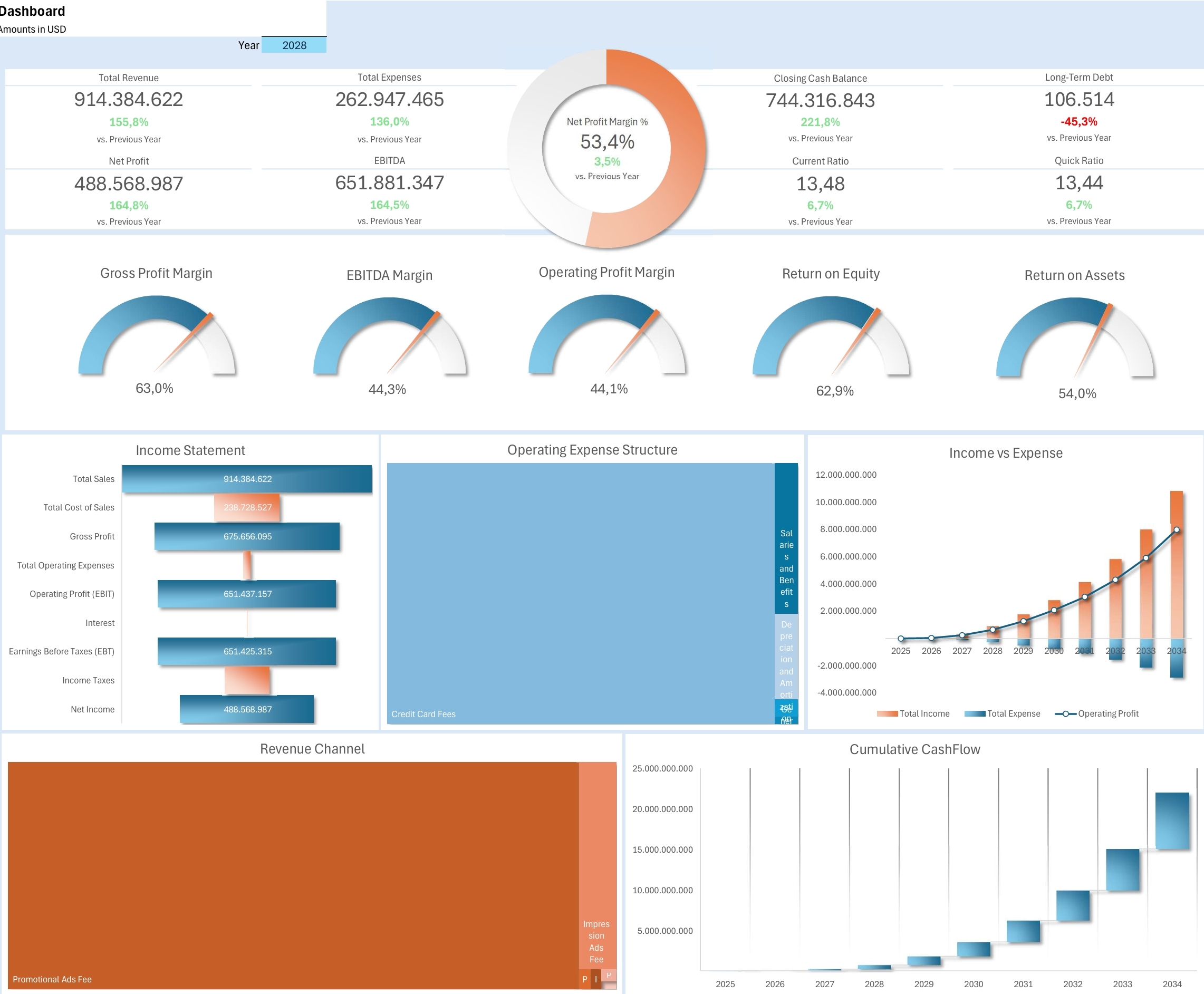1204x994 pixels.
Task: Select the Salaries and Benefits treemap block
Action: (786, 538)
